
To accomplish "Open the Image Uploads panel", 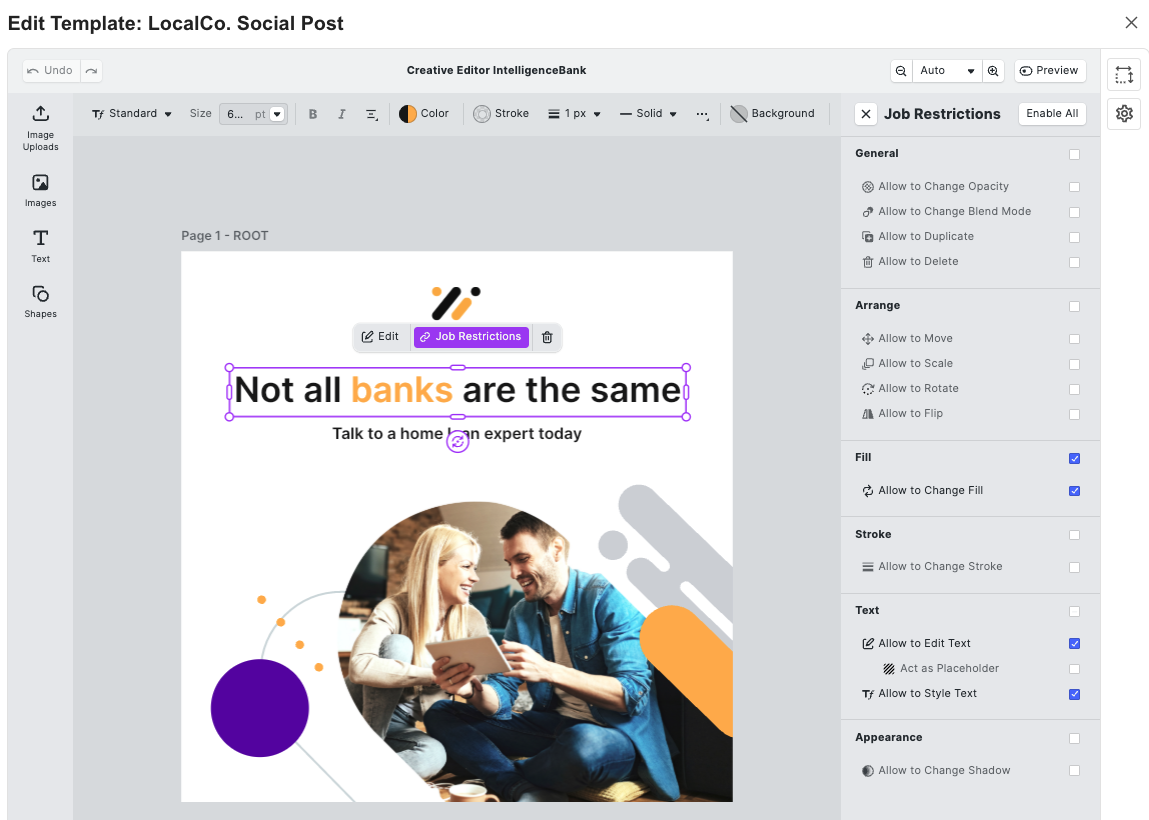I will point(40,127).
